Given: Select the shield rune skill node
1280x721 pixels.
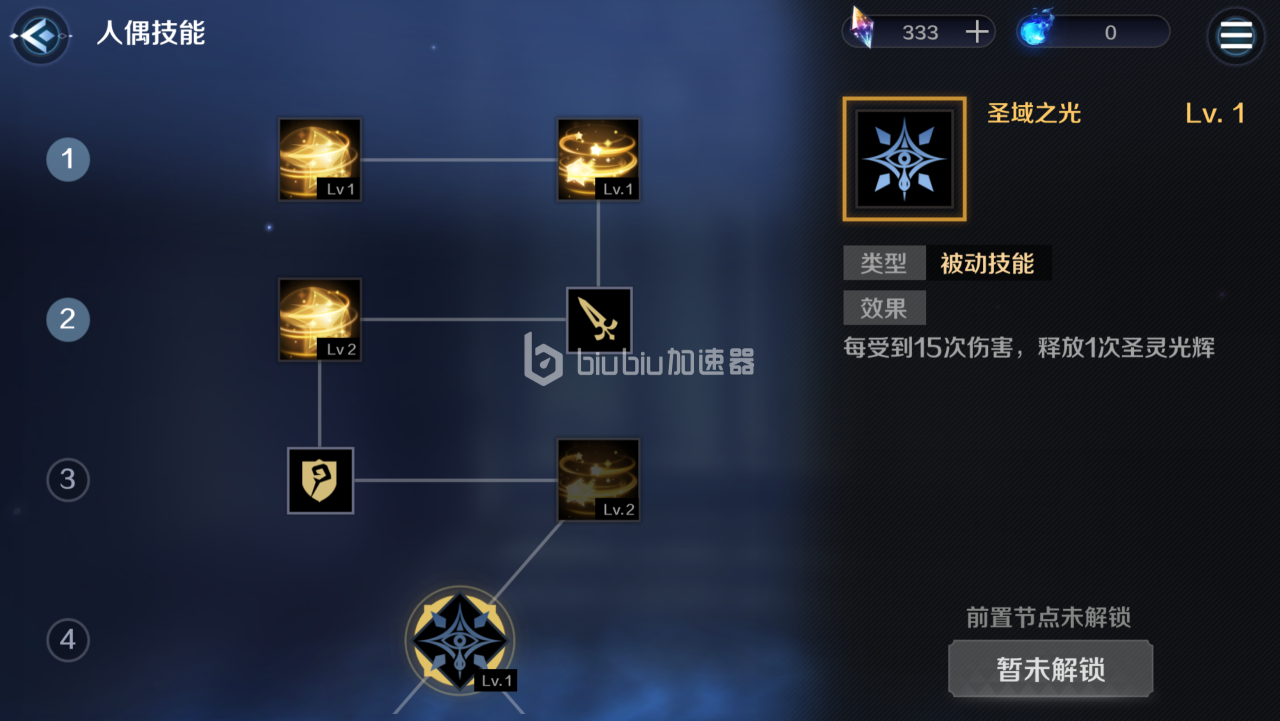Looking at the screenshot, I should (320, 480).
